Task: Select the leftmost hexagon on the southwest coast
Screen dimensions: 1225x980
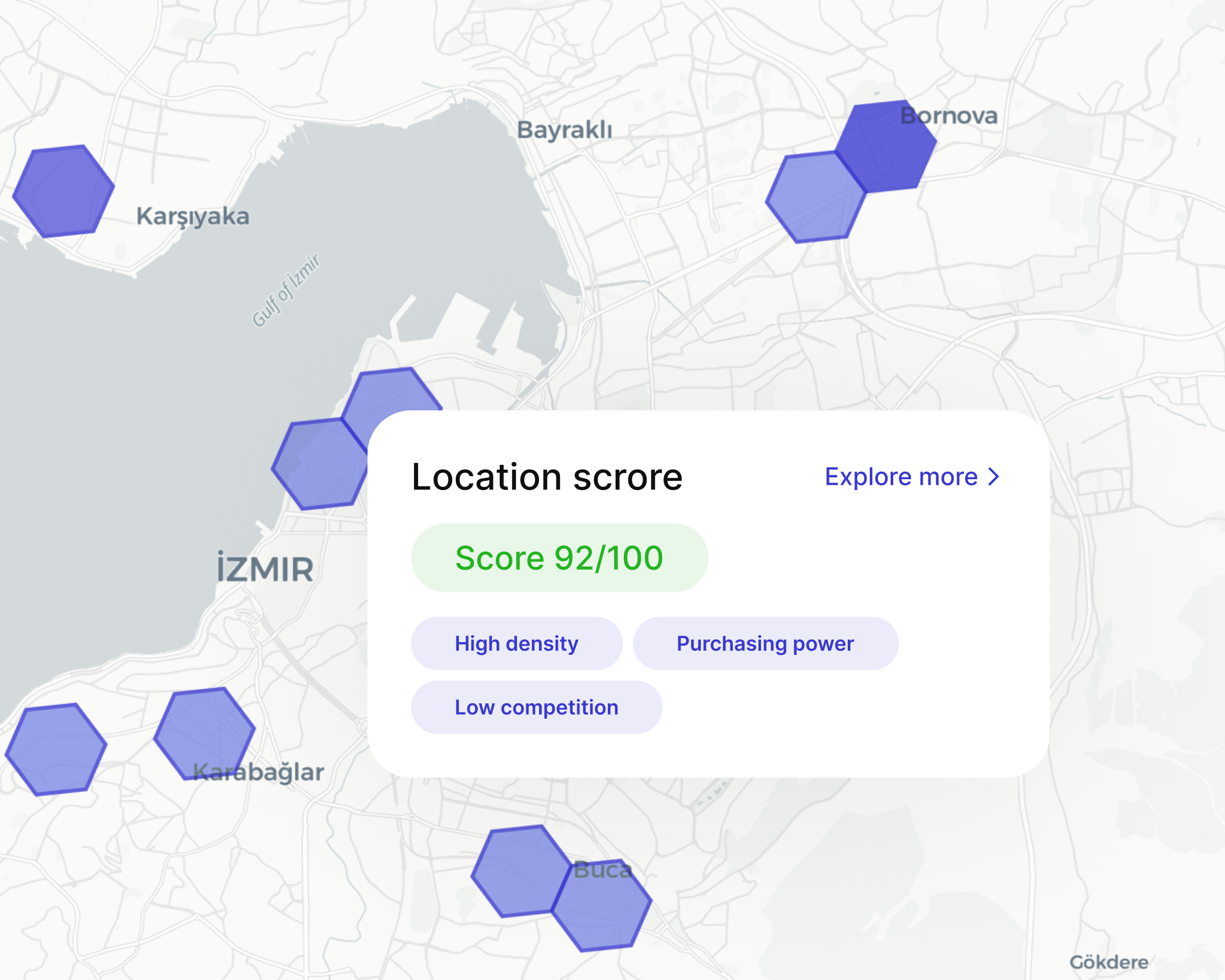Action: point(56,751)
